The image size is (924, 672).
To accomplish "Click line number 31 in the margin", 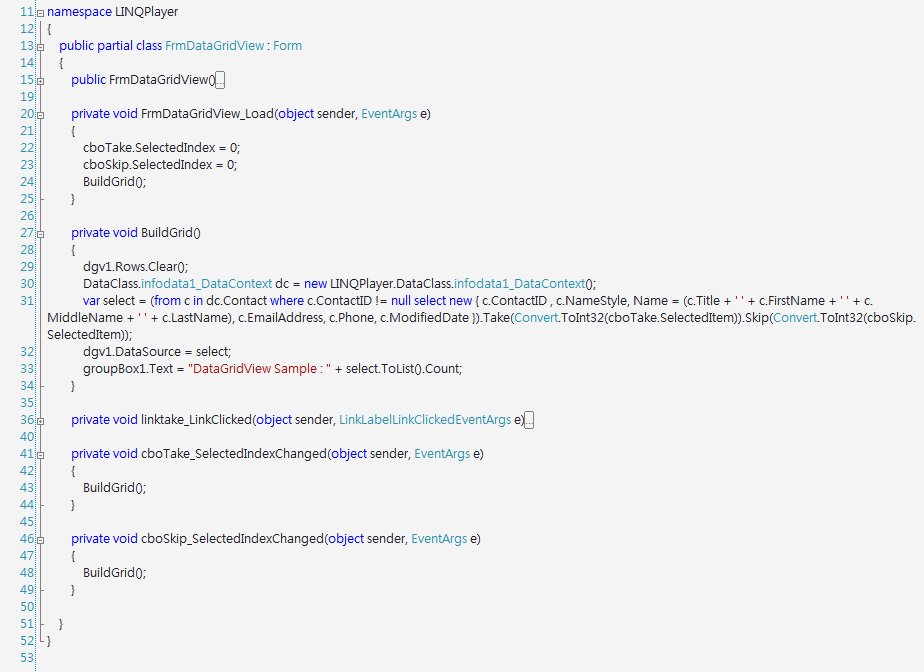I will 27,301.
